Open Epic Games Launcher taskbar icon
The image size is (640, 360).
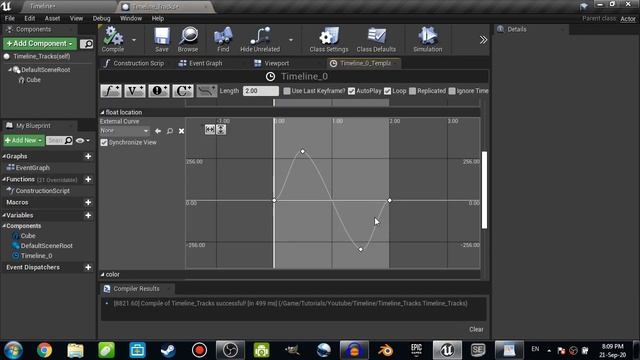point(416,350)
